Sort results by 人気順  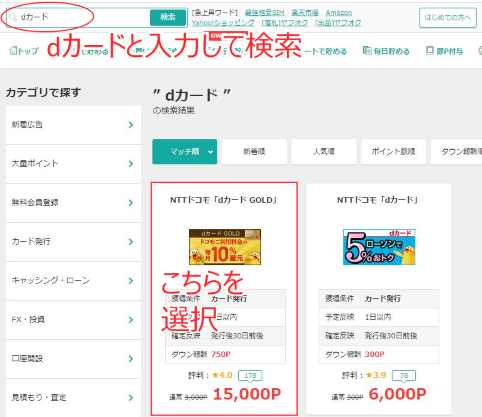pyautogui.click(x=324, y=152)
